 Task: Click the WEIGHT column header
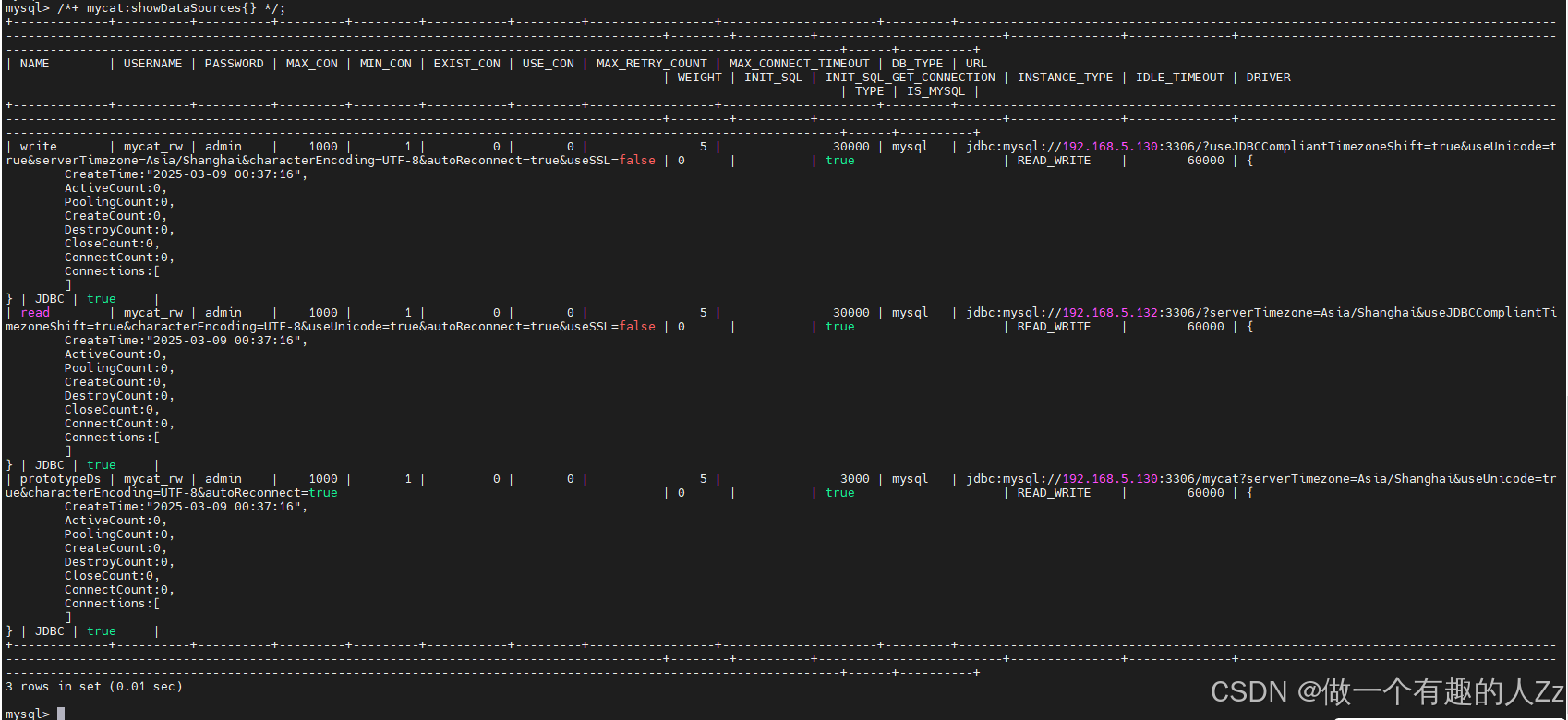point(699,78)
